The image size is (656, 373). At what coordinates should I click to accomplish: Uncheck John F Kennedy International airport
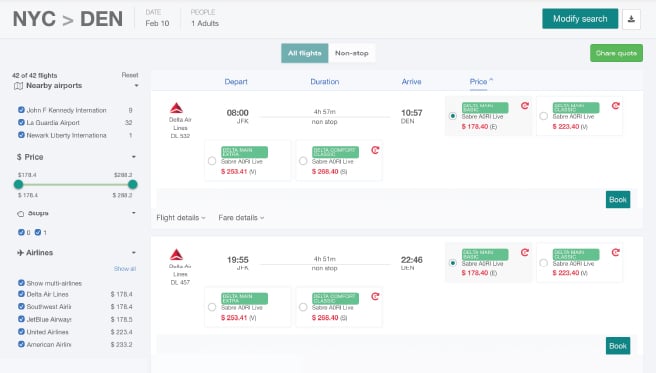tap(21, 110)
